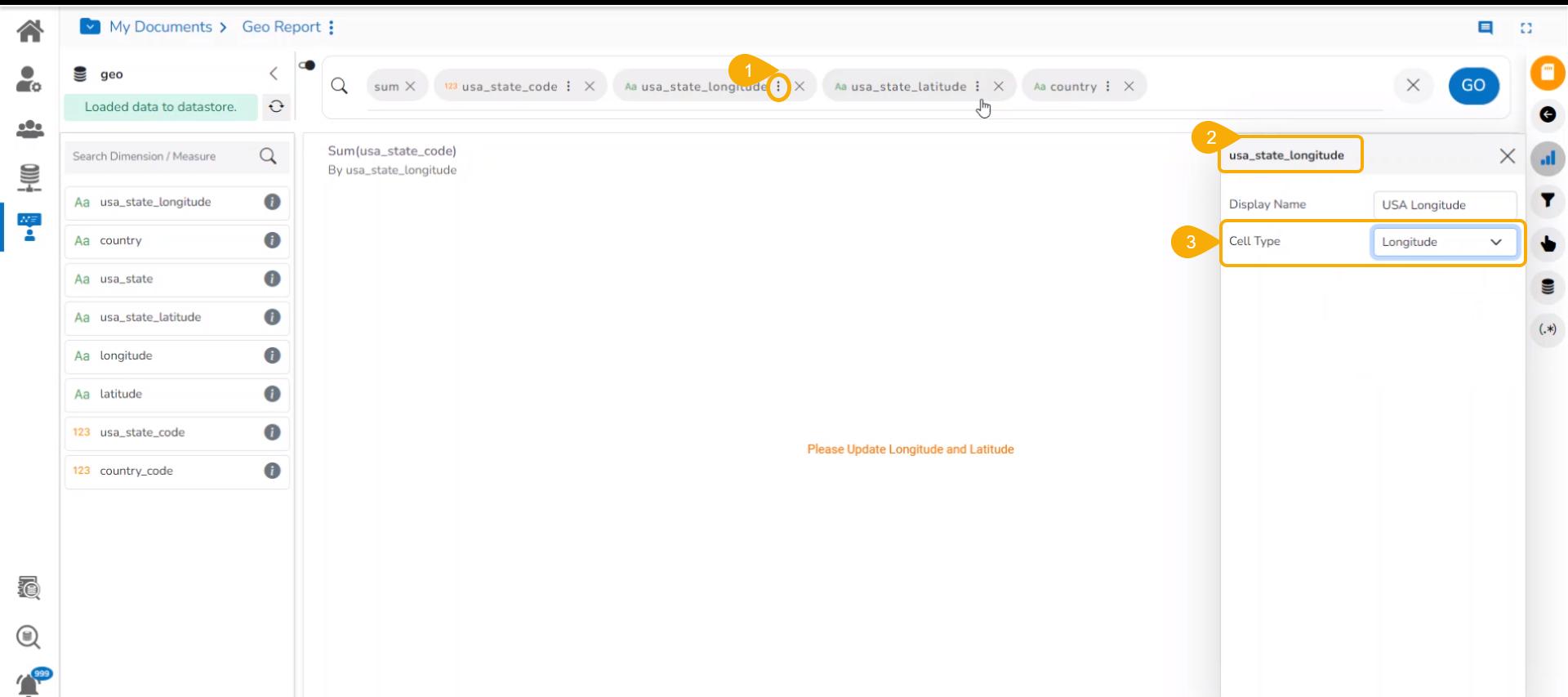
Task: Open the Geo Report breadcrumb
Action: coord(282,27)
